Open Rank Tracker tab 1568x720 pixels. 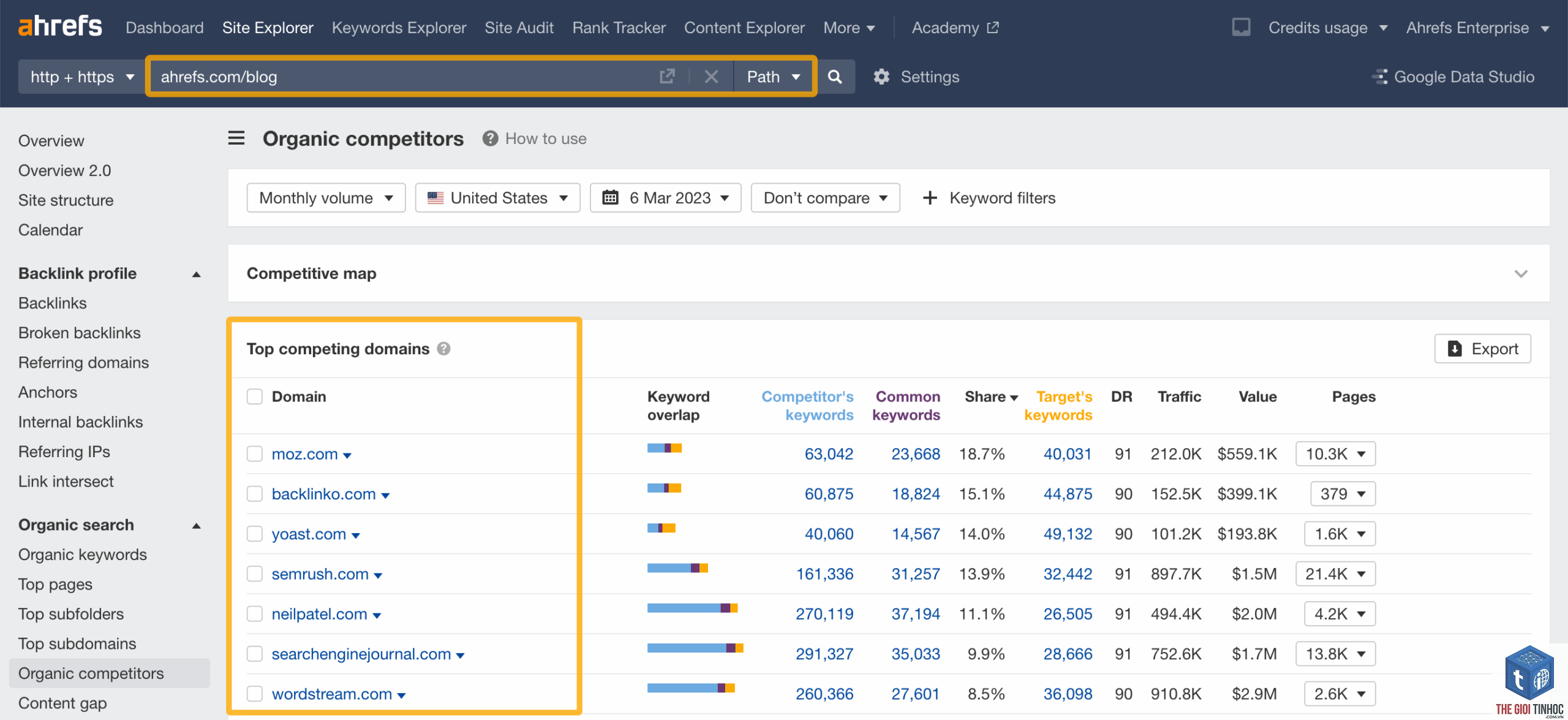[619, 28]
